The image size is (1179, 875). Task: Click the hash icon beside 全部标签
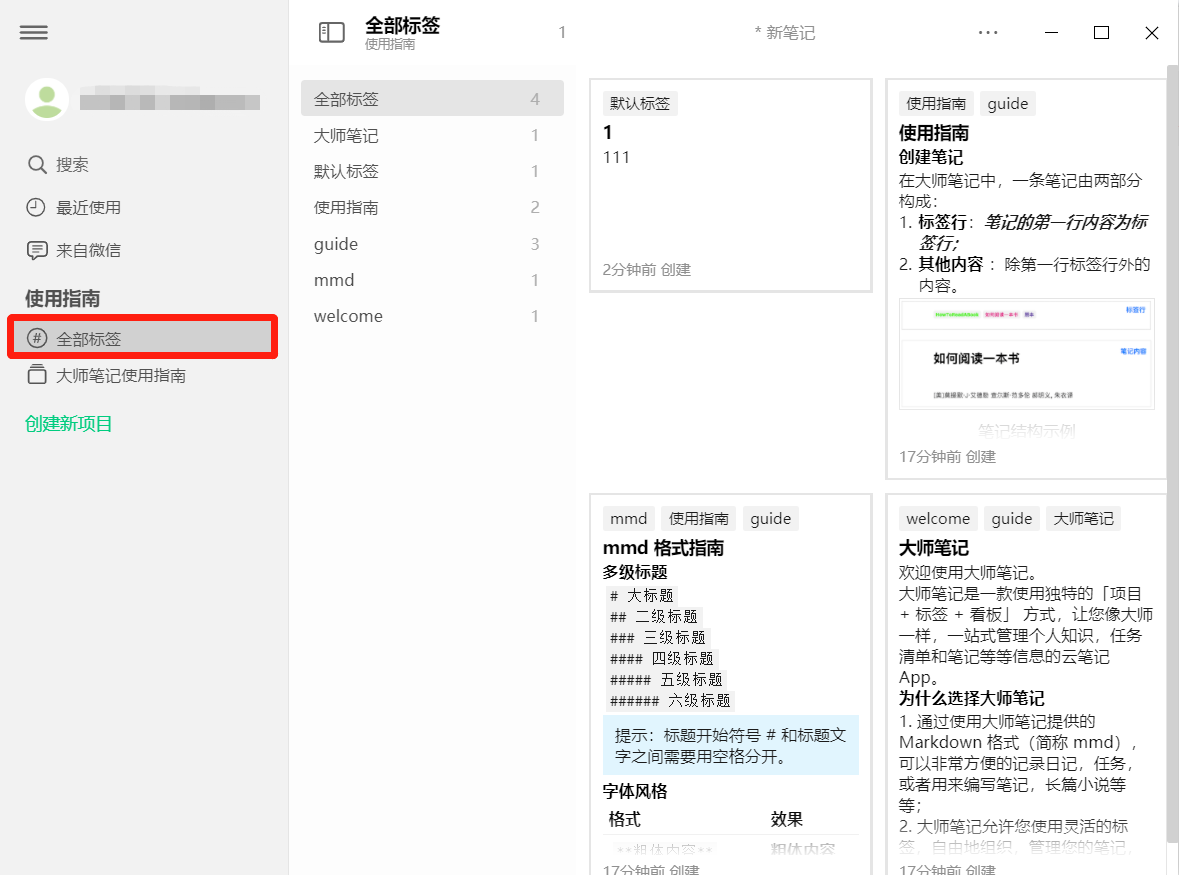point(37,338)
